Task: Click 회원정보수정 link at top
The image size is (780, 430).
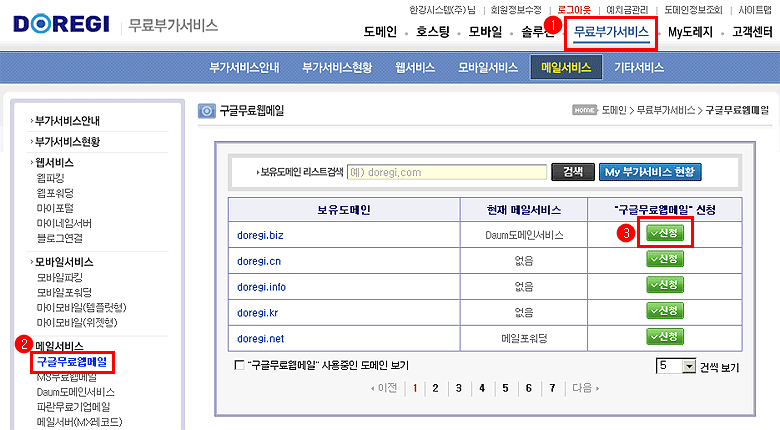Action: pos(516,10)
